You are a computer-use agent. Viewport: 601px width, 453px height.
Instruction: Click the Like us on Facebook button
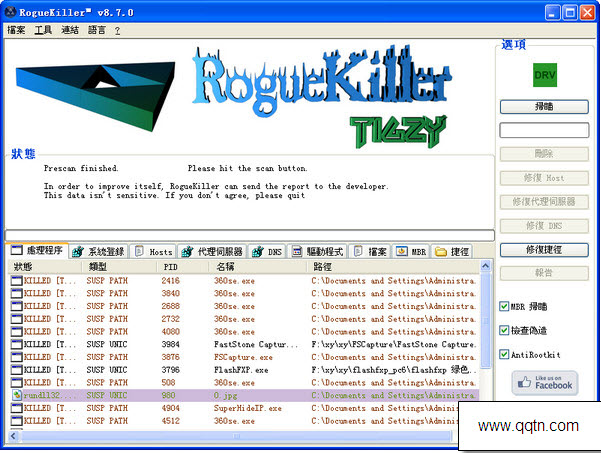coord(544,381)
